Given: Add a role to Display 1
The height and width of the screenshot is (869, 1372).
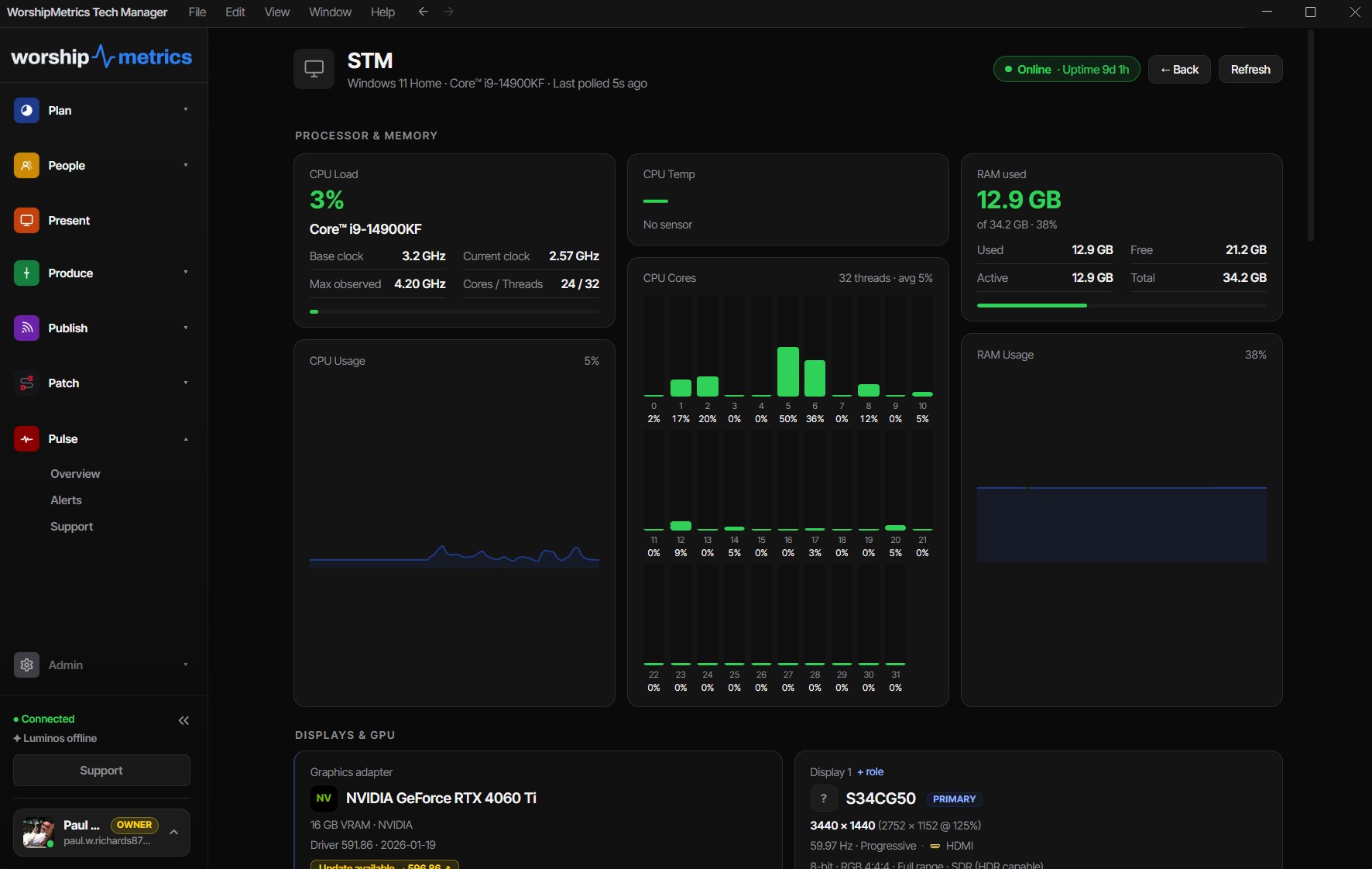Looking at the screenshot, I should point(870,772).
